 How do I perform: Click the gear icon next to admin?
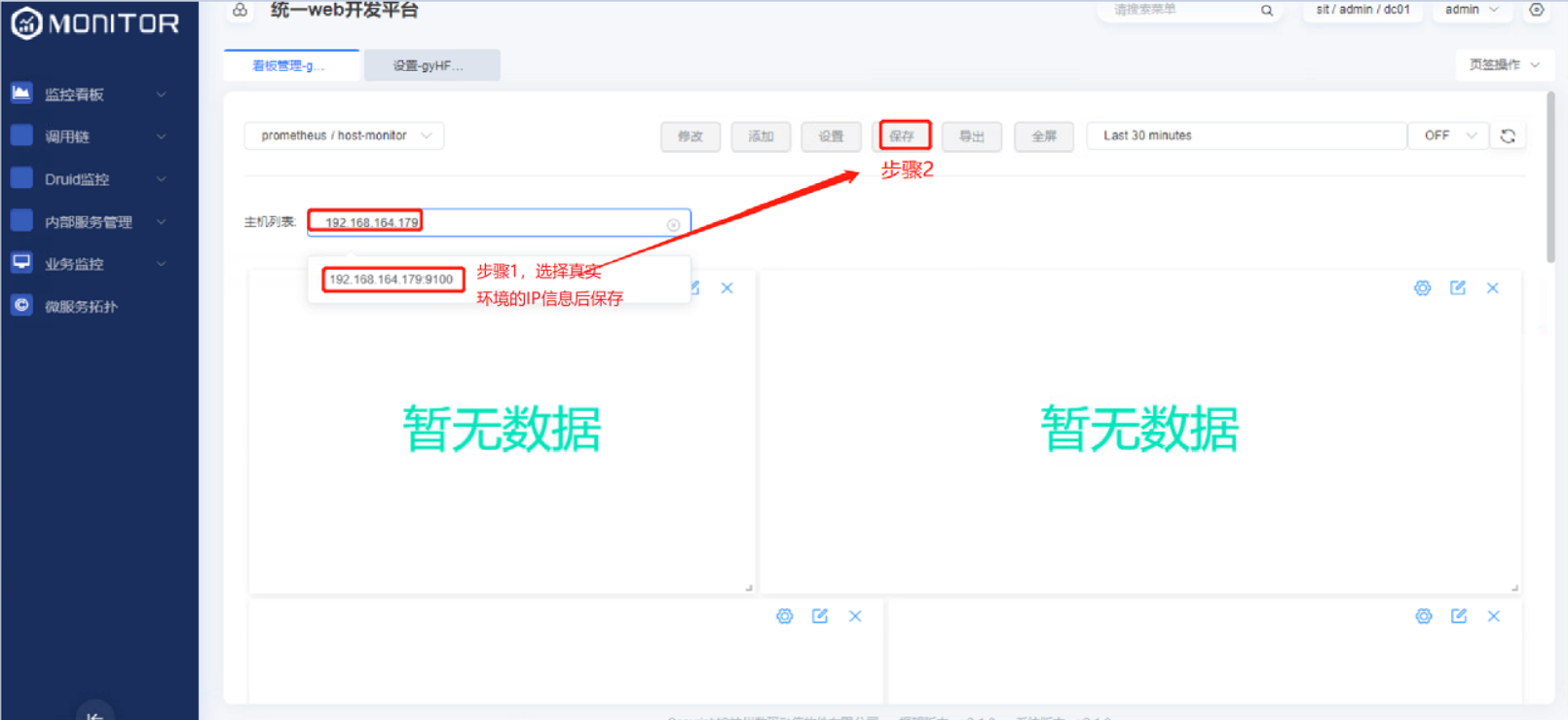tap(1537, 10)
